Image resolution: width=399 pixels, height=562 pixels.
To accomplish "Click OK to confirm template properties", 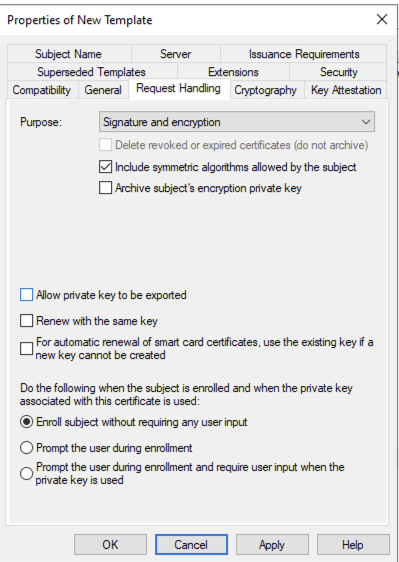I will click(110, 545).
